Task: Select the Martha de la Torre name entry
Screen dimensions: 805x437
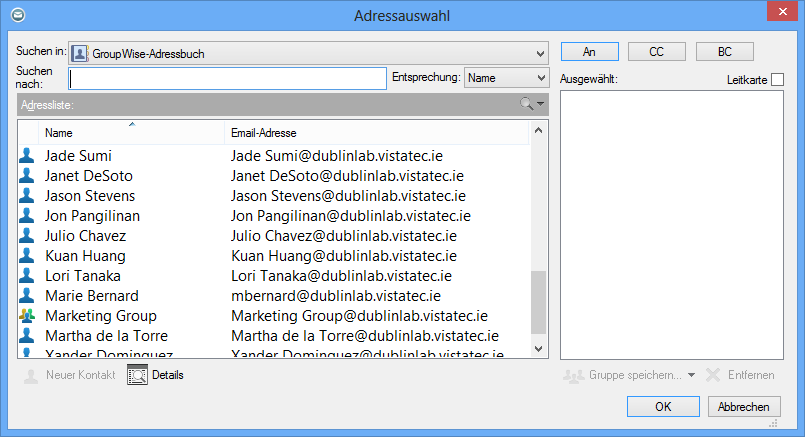Action: point(106,336)
